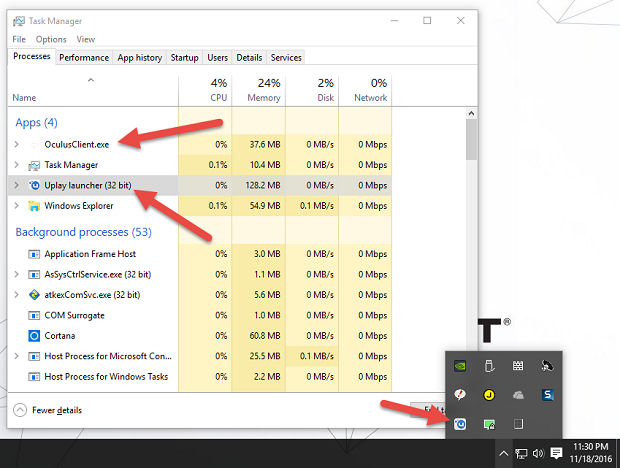Image resolution: width=620 pixels, height=468 pixels.
Task: Click the Safely Remove Hardware USB tray icon
Action: point(489,366)
